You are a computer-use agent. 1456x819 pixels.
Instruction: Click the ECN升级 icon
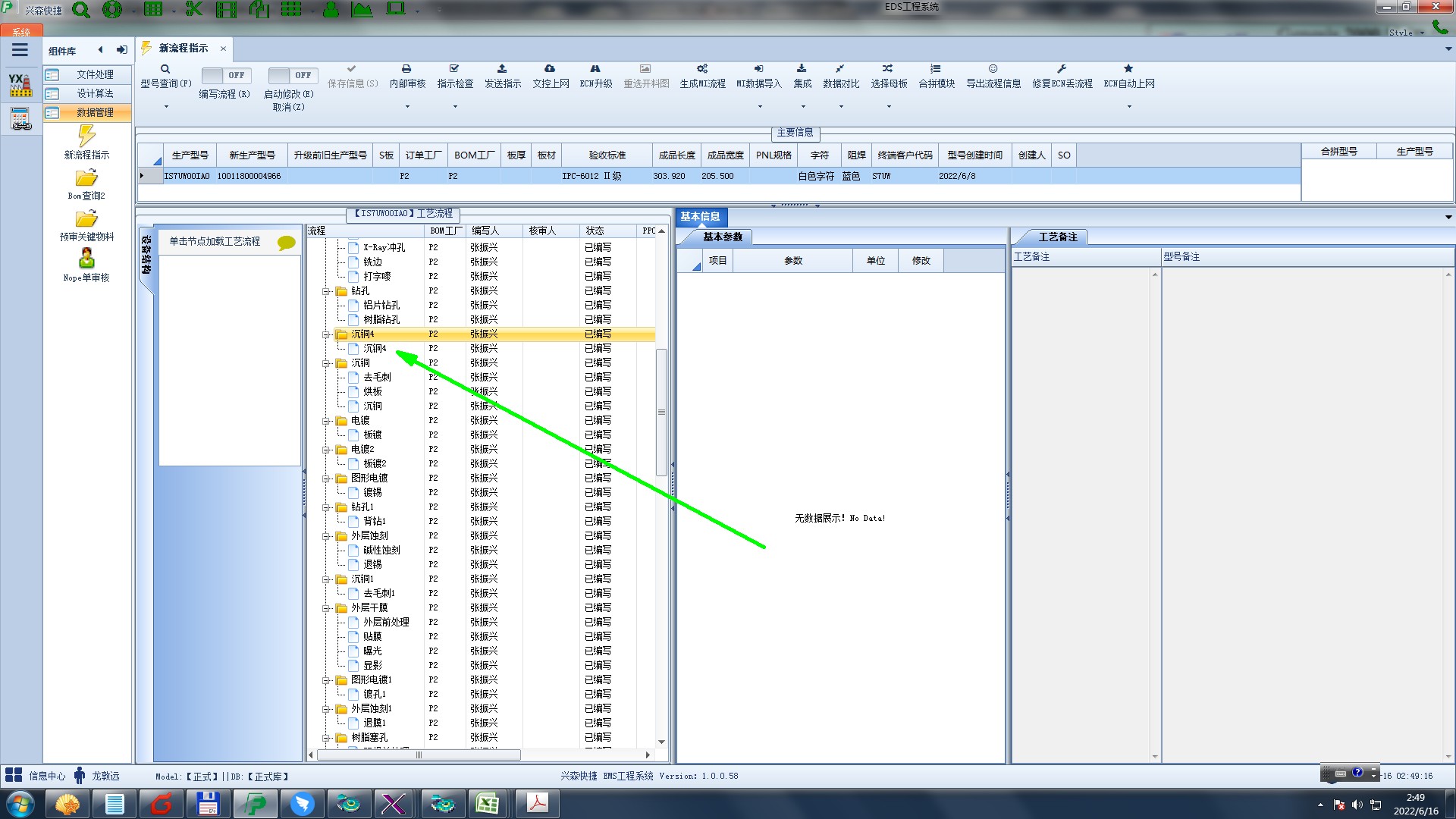click(595, 69)
